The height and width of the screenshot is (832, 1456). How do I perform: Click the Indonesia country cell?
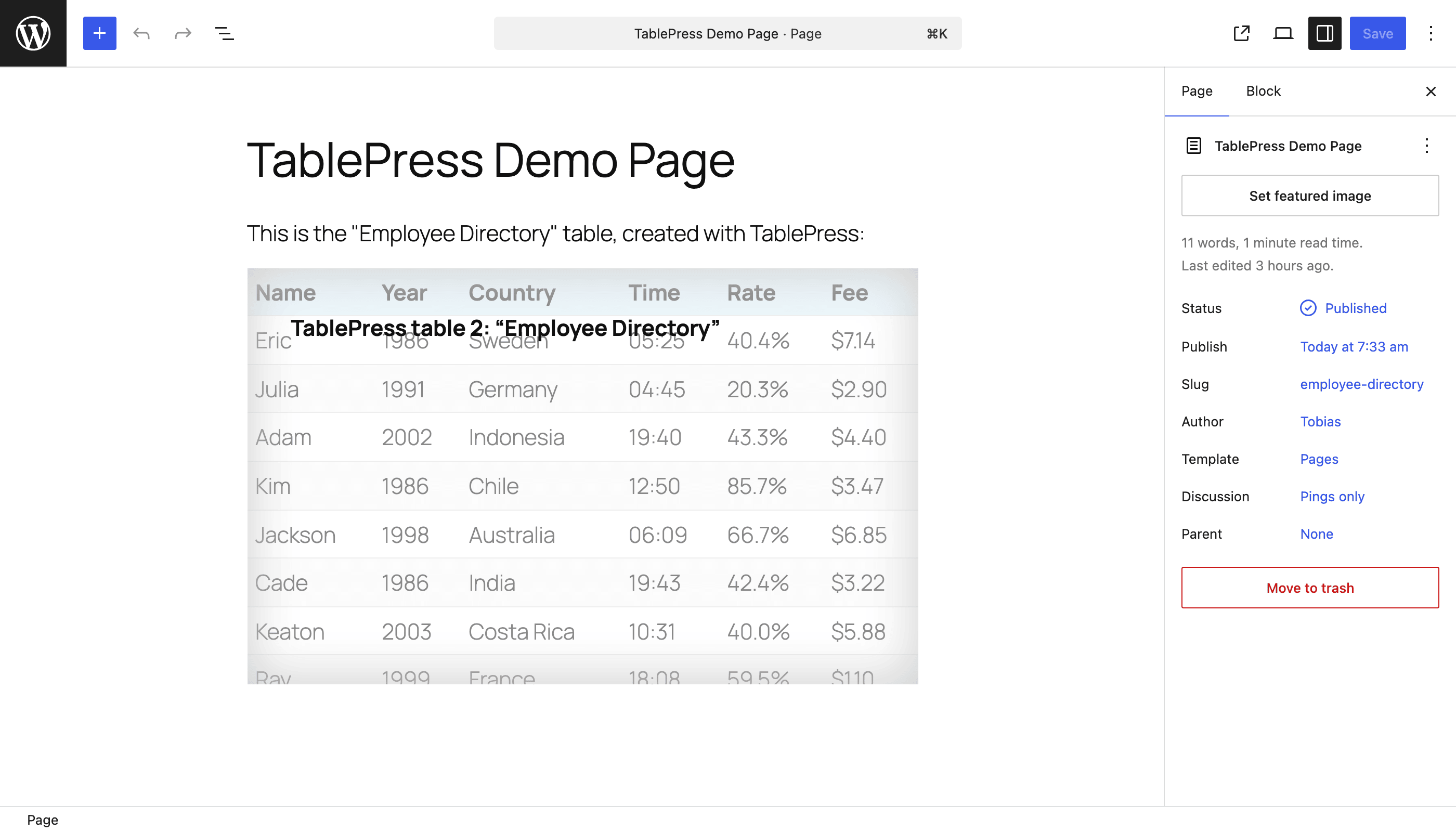516,437
